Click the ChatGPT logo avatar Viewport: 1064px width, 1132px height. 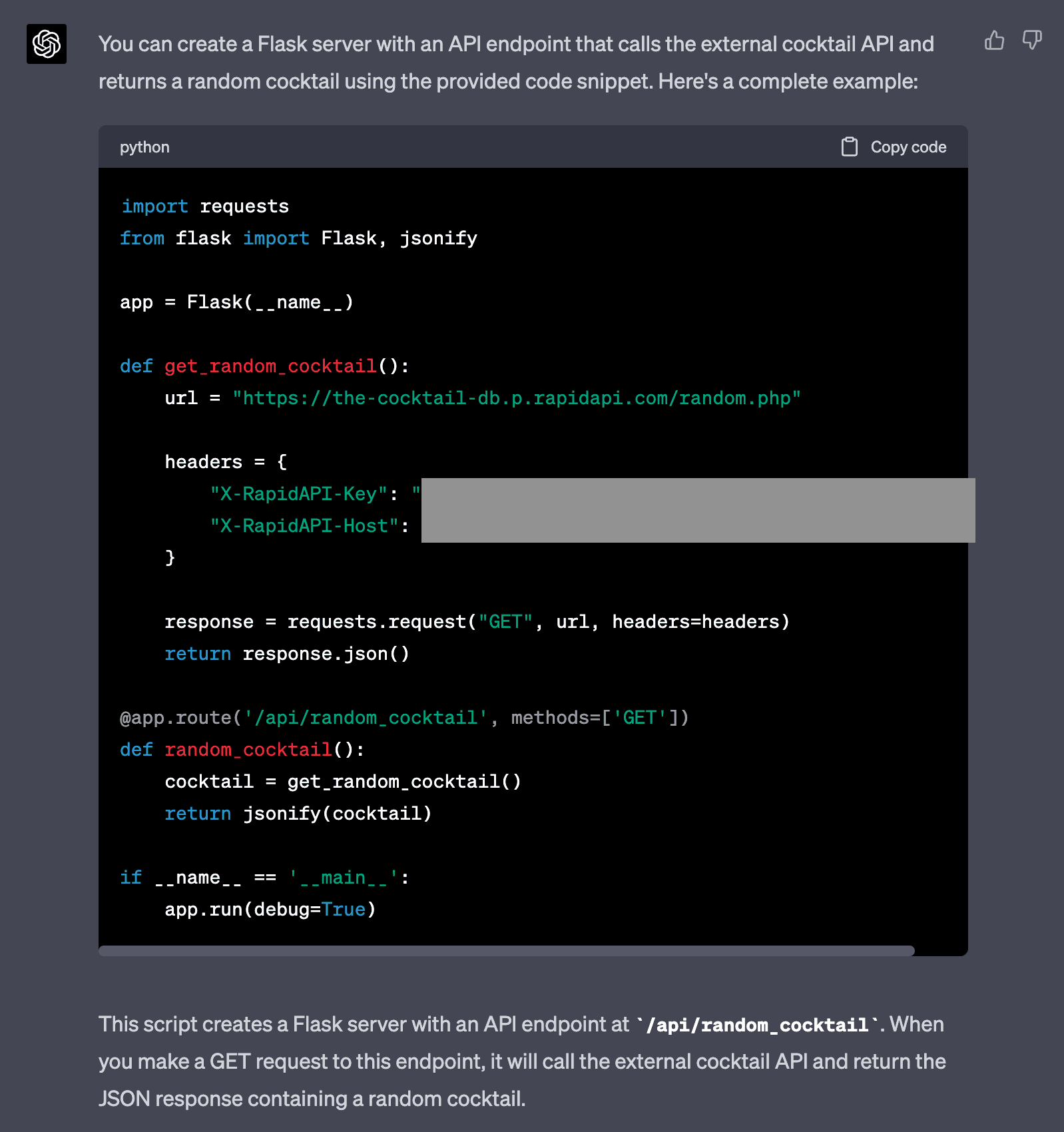47,44
